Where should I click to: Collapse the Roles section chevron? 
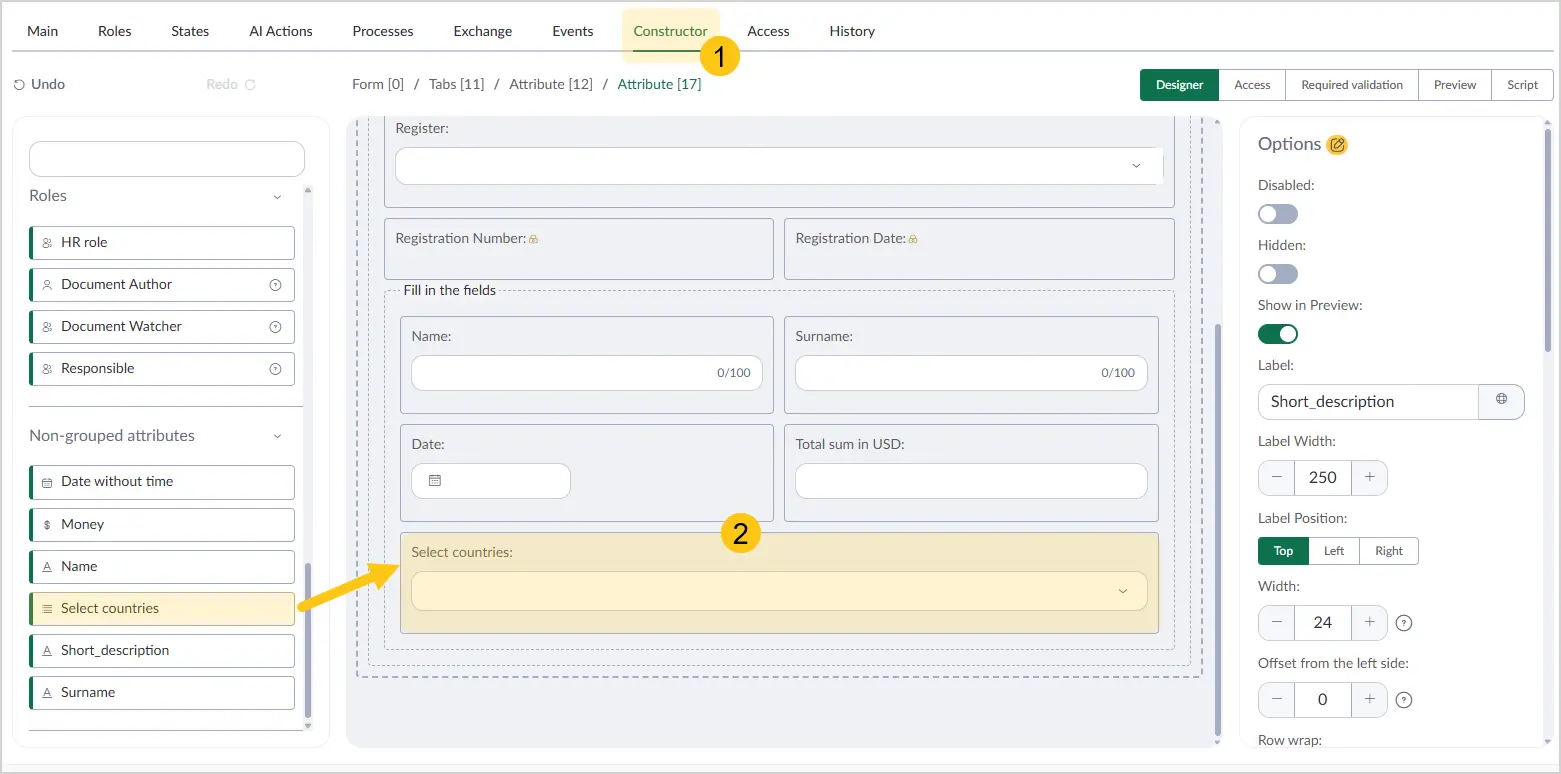tap(277, 197)
